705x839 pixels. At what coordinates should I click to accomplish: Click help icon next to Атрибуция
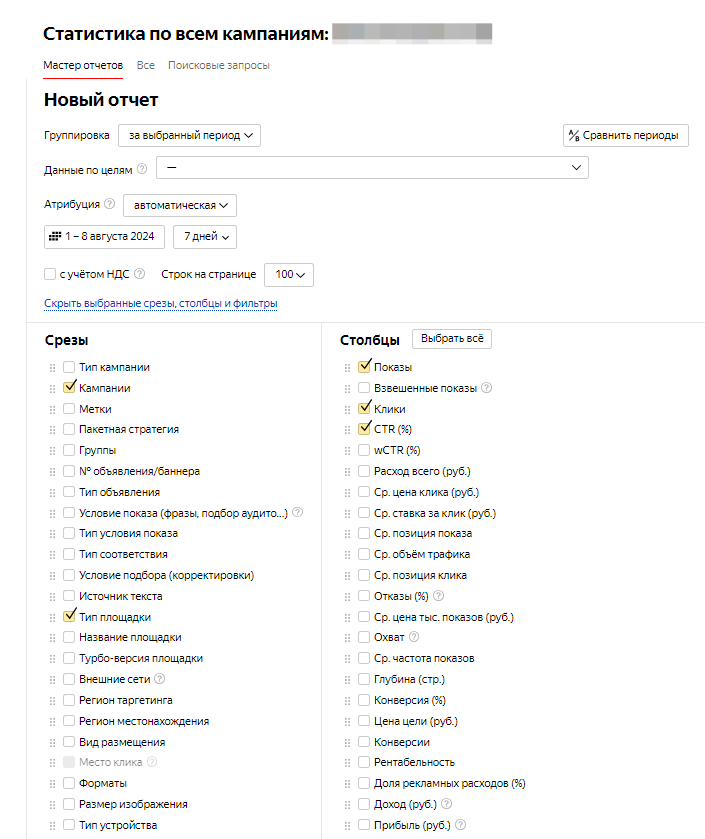[109, 204]
